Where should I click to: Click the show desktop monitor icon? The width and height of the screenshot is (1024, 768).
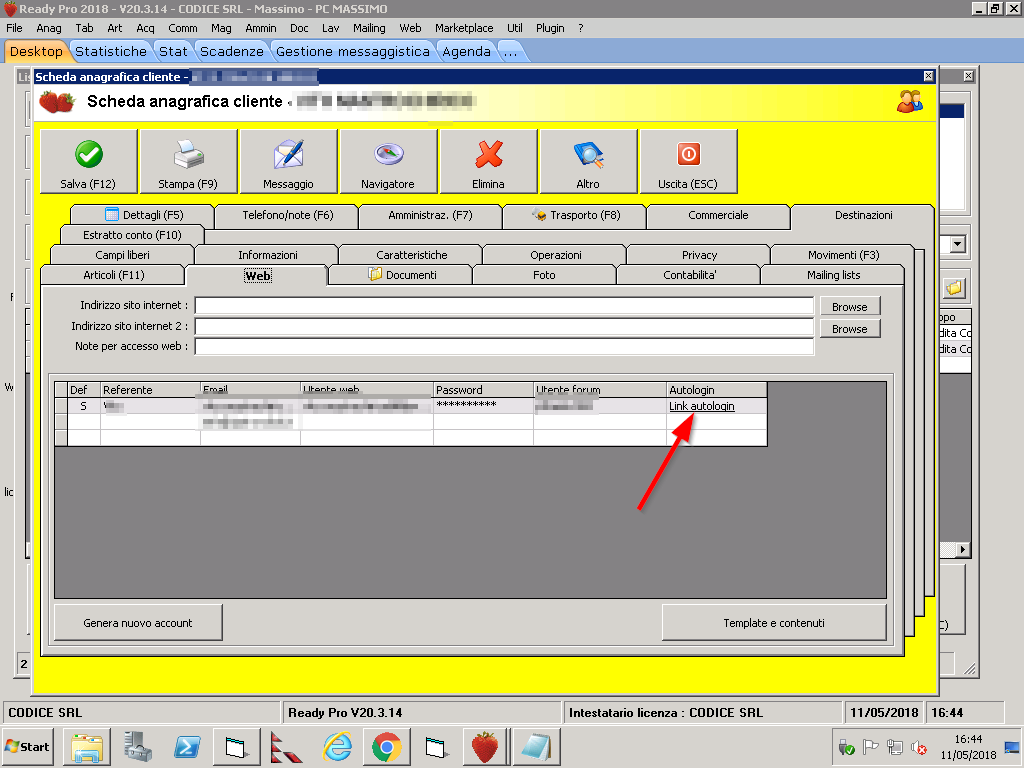[x=1012, y=747]
